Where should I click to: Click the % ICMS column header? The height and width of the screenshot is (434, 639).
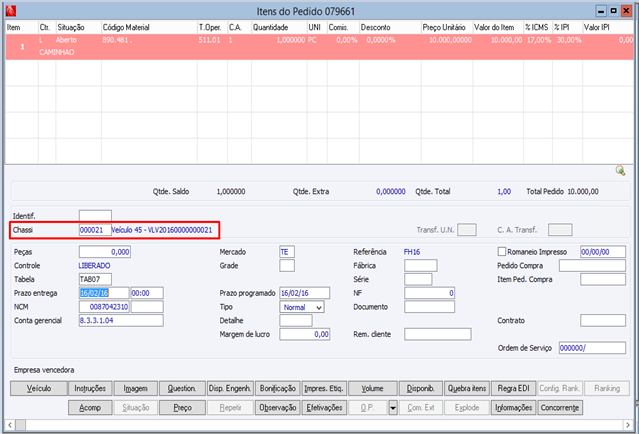click(x=538, y=27)
